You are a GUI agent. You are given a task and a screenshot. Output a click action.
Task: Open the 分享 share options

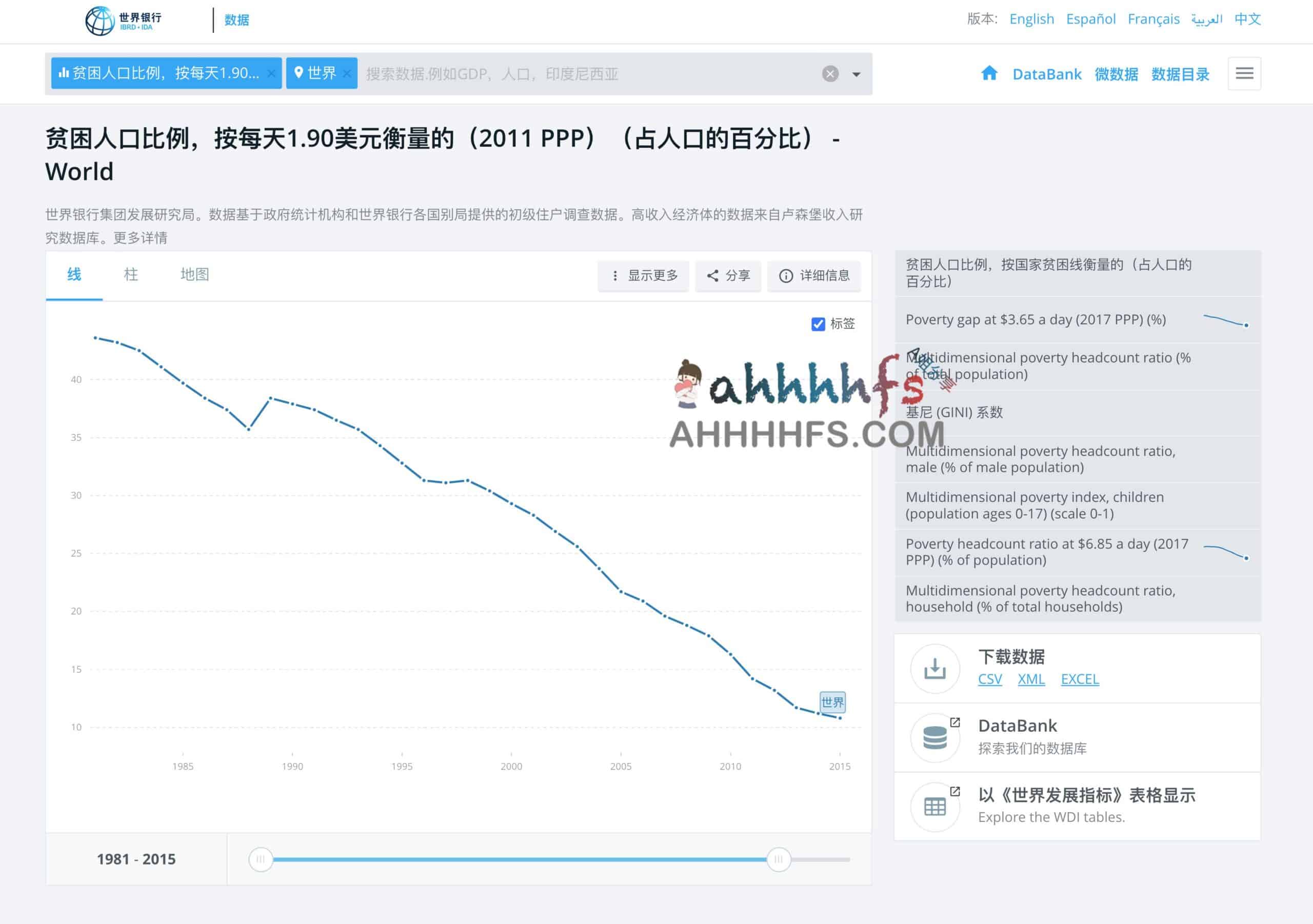pyautogui.click(x=727, y=275)
